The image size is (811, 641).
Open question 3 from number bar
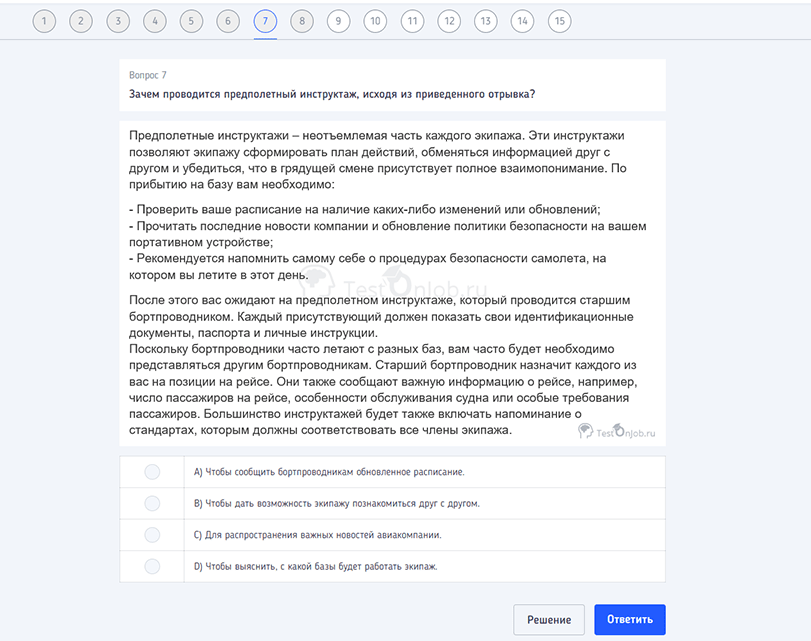(118, 21)
